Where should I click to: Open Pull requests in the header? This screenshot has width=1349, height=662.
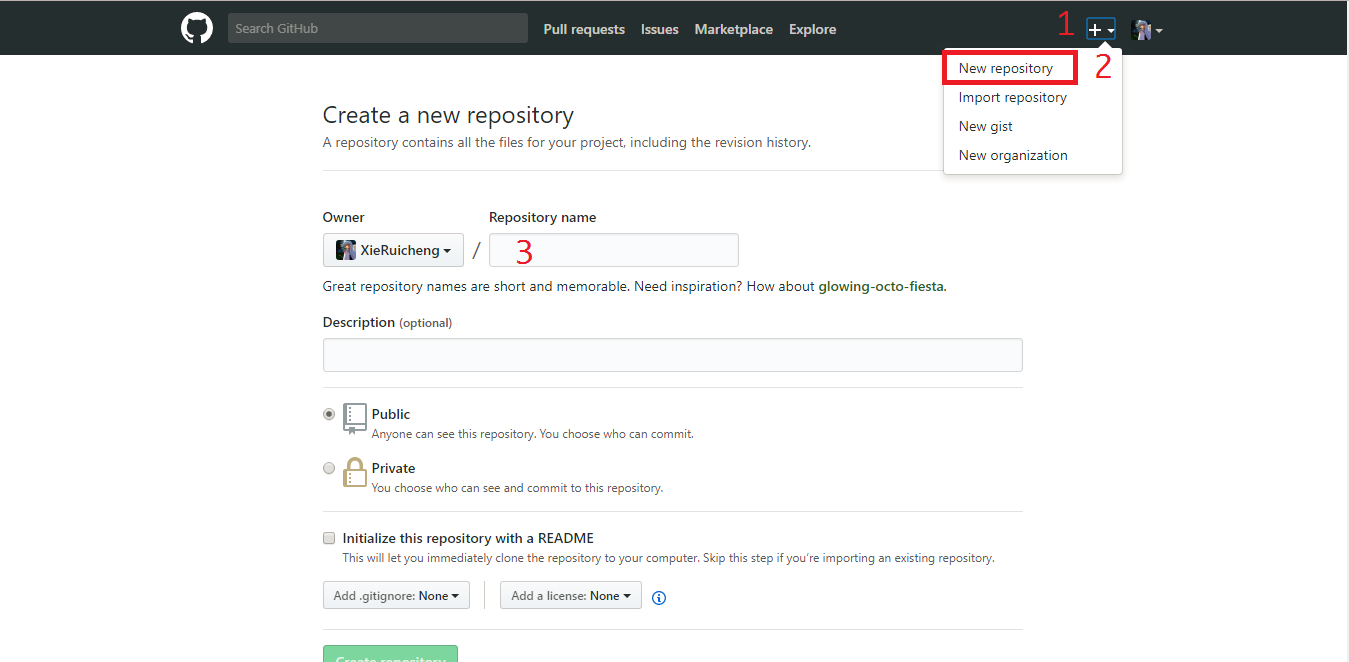(x=584, y=29)
